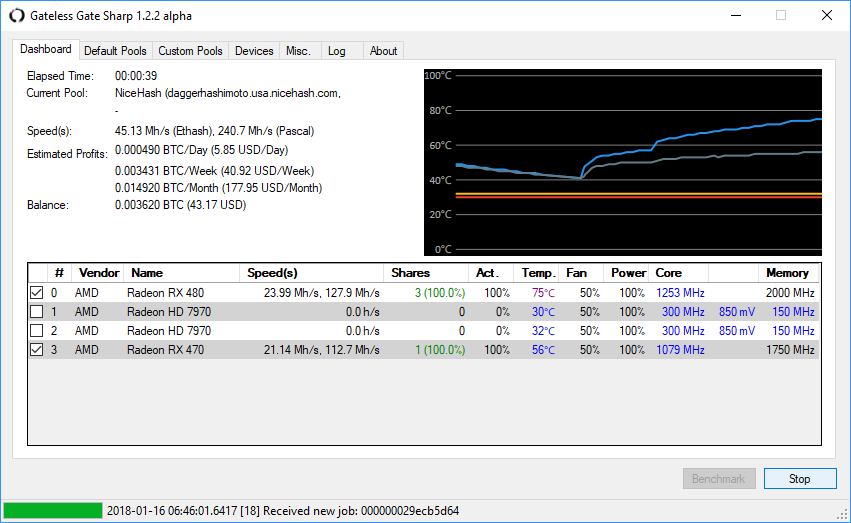Image resolution: width=851 pixels, height=523 pixels.
Task: Click the 1 (100.0%) shares value
Action: [440, 350]
